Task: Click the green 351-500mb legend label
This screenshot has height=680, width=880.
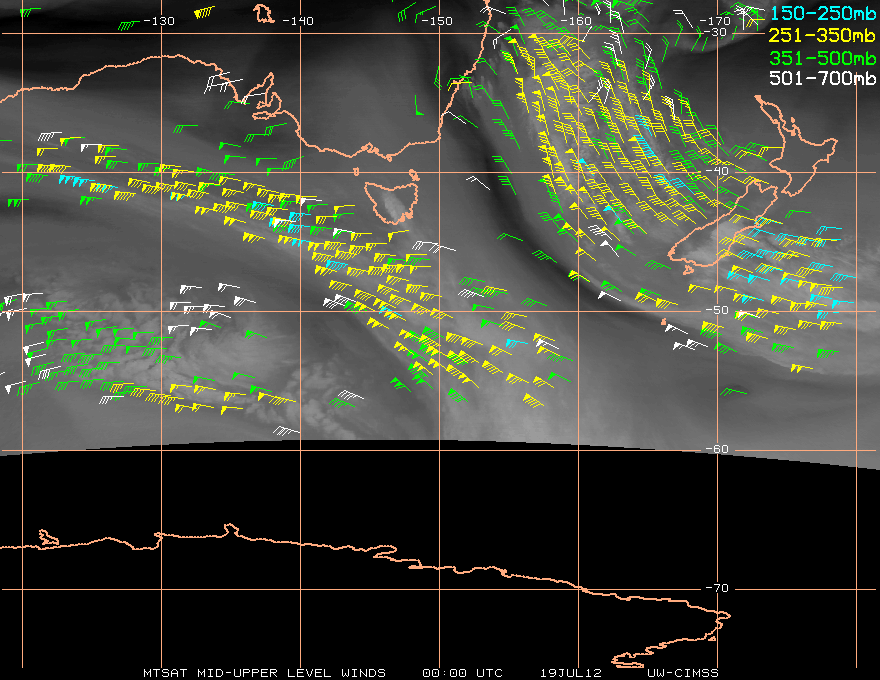Action: pos(823,57)
